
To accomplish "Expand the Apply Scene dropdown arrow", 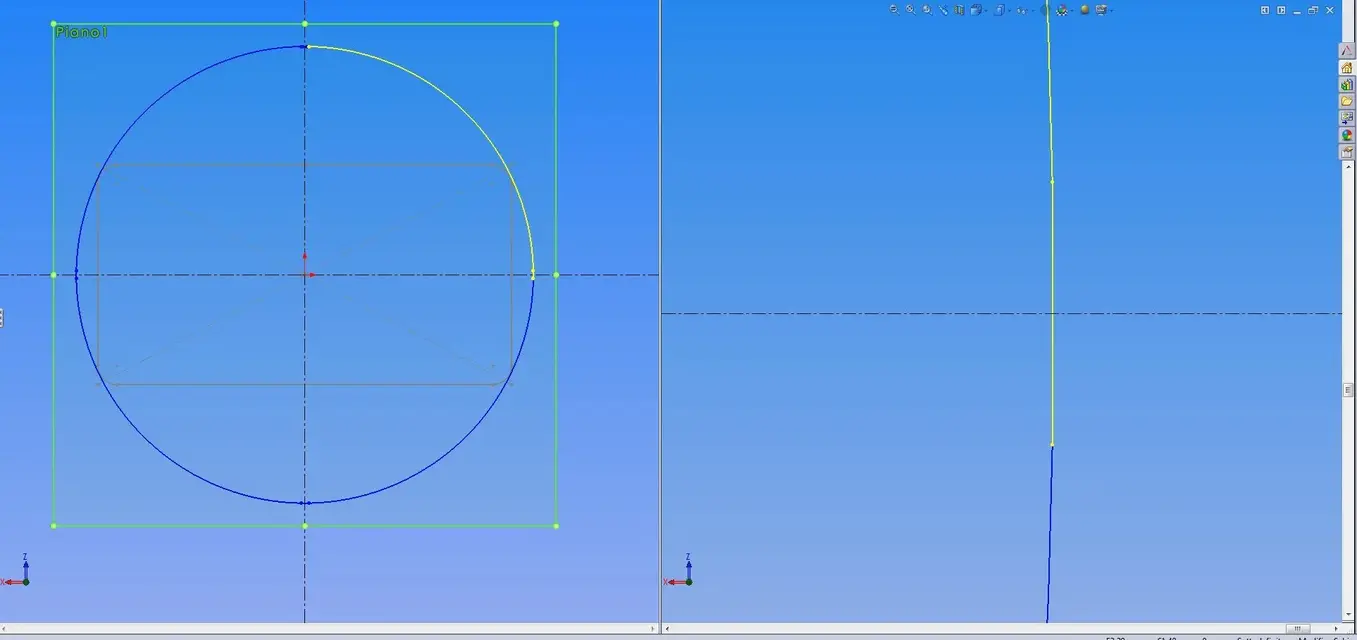I will 1072,11.
